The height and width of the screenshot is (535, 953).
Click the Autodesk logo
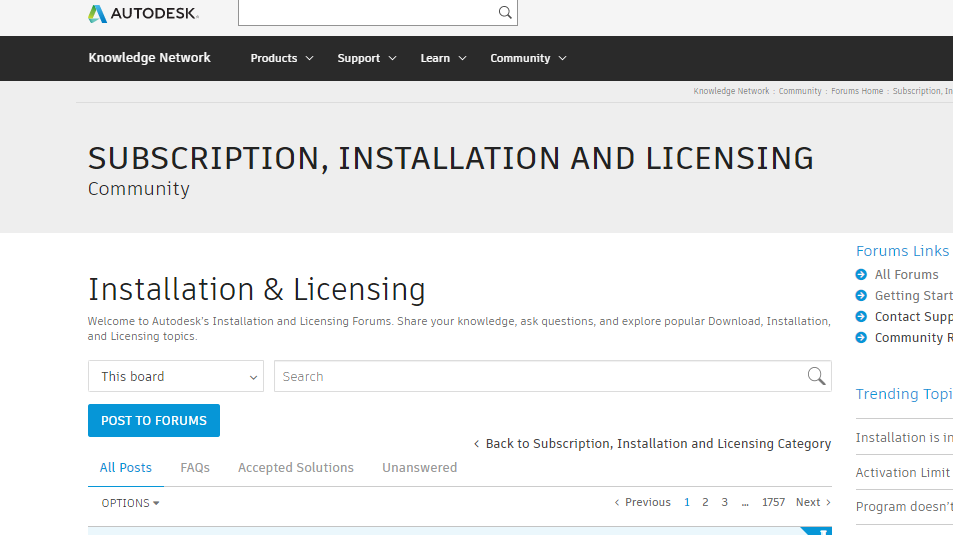tap(143, 13)
